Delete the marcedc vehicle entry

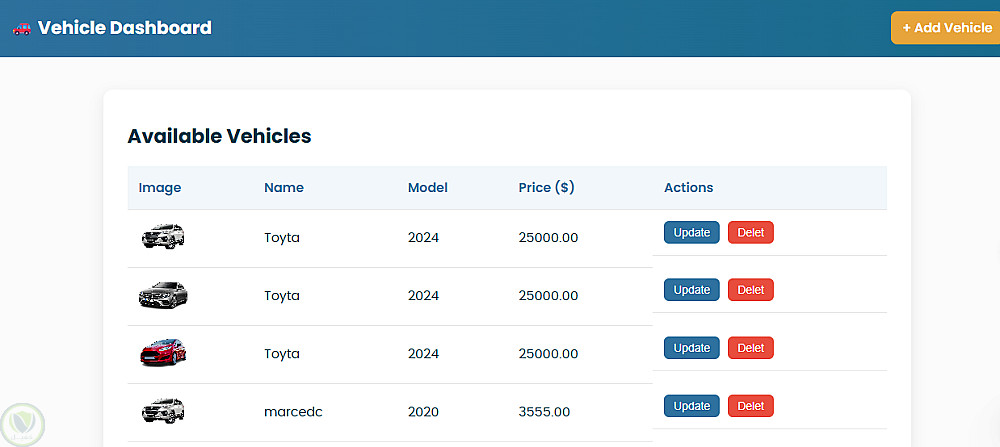pos(750,406)
